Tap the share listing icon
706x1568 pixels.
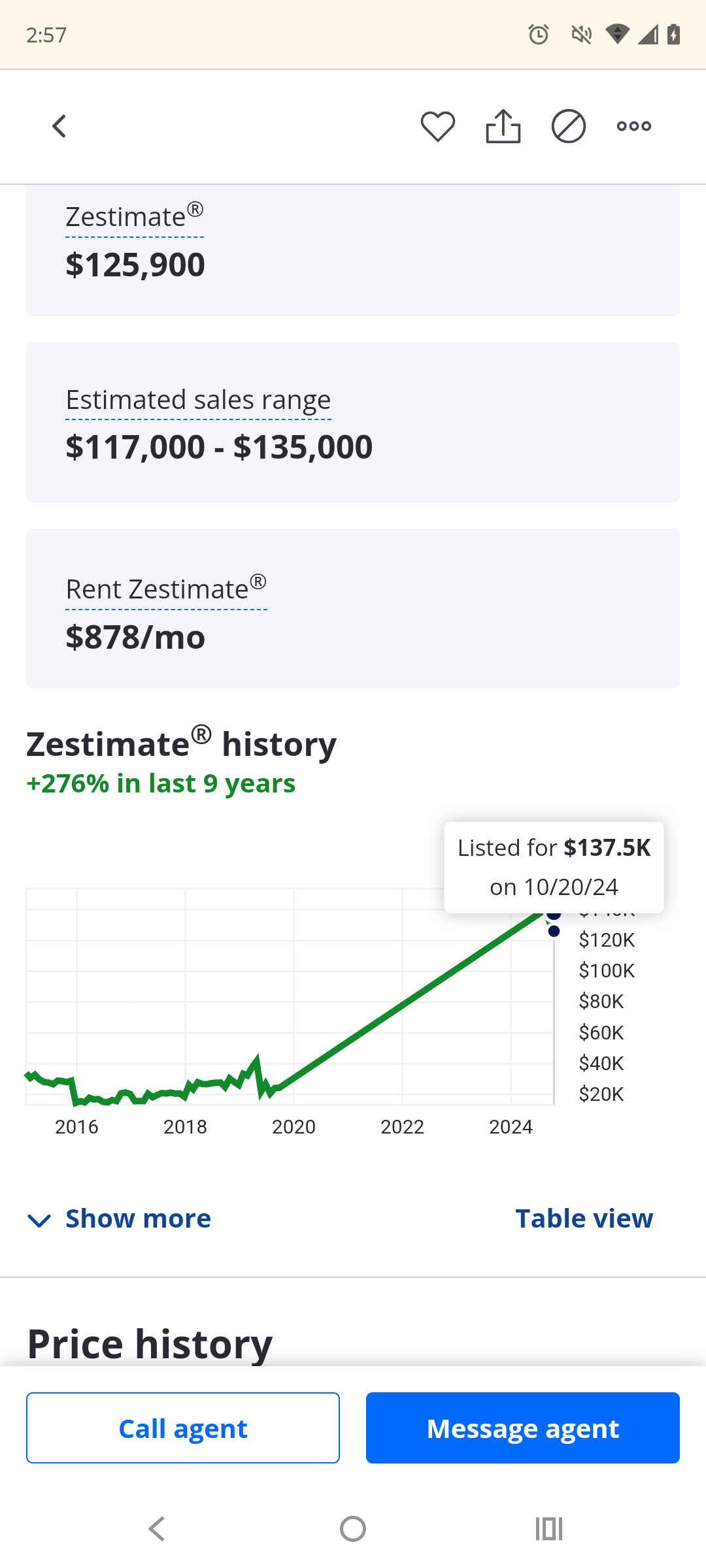coord(503,126)
